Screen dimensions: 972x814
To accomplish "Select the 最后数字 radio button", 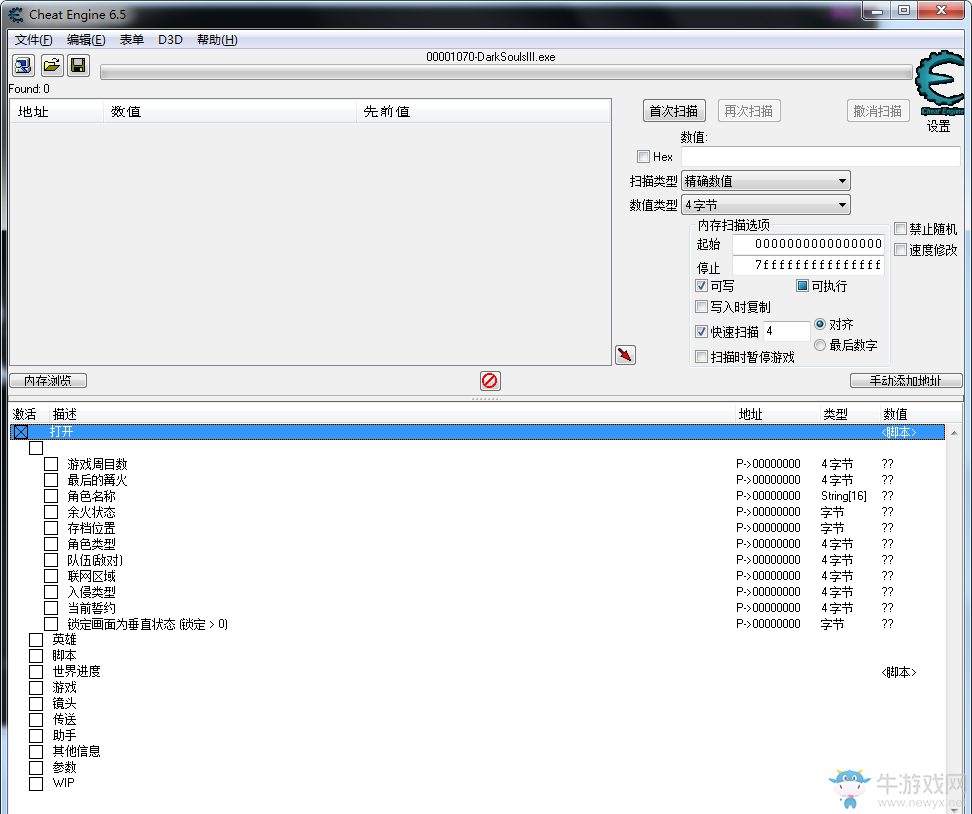I will pos(820,345).
